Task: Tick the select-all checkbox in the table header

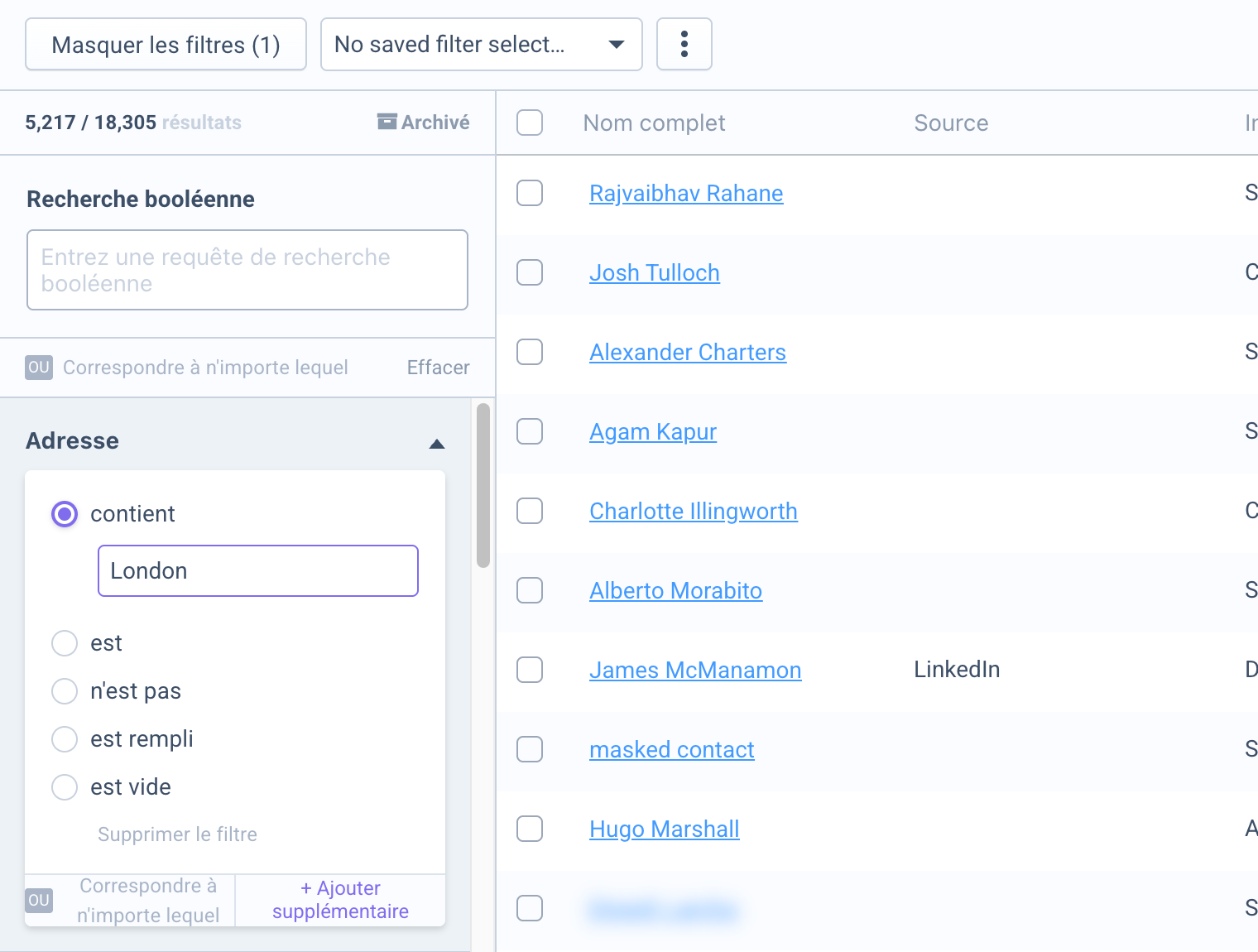Action: 529,123
